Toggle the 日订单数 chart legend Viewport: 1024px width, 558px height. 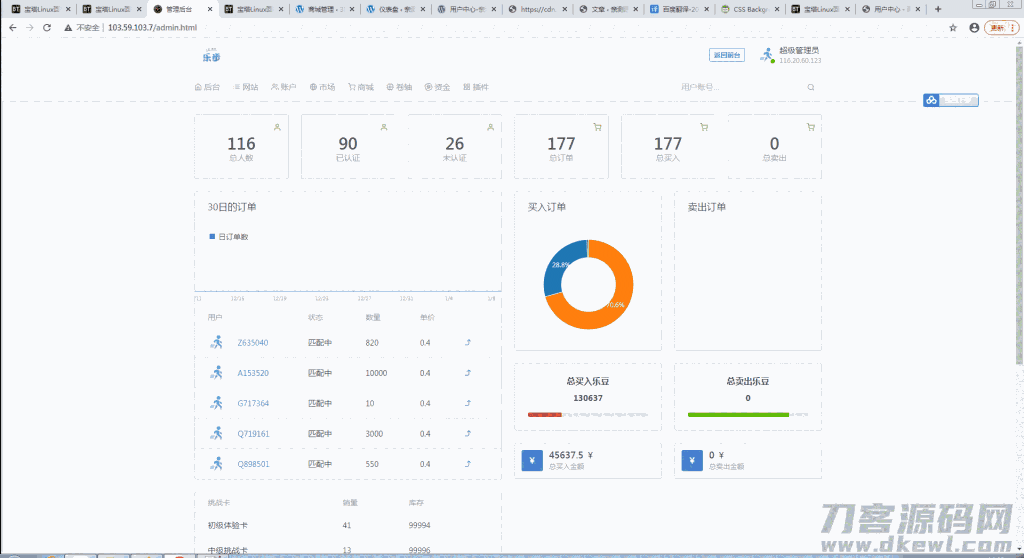point(228,237)
